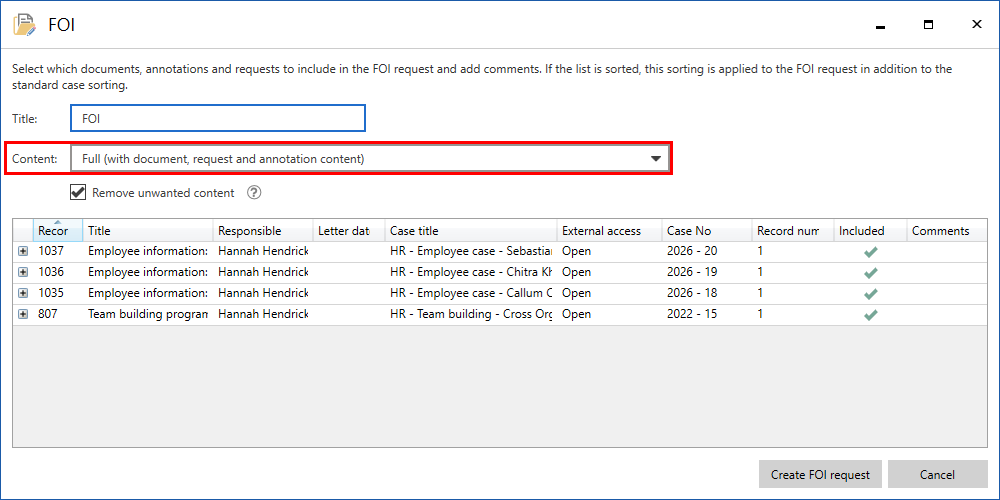This screenshot has height=500, width=1000.
Task: Sort by Case No column header
Action: pyautogui.click(x=707, y=231)
